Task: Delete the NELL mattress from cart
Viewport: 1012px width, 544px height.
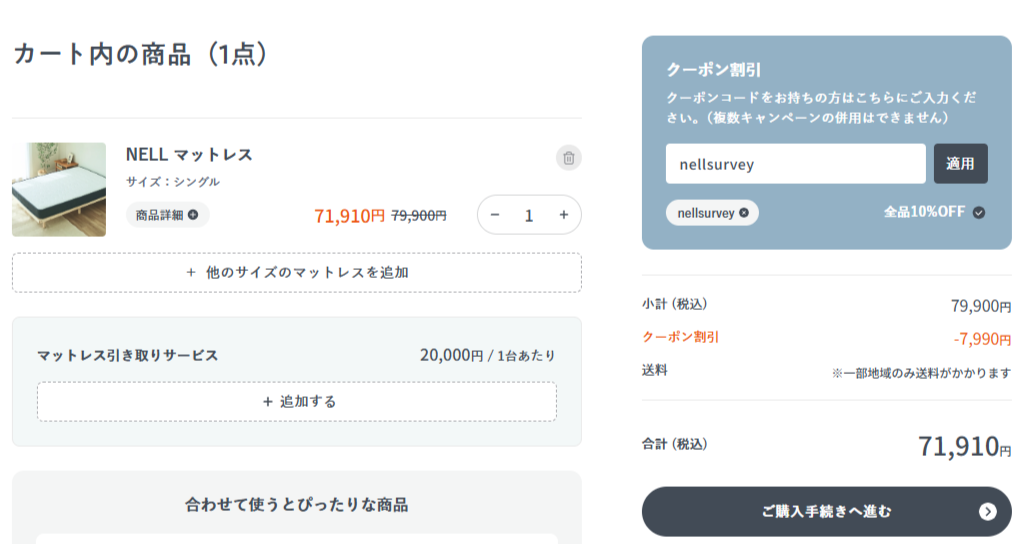Action: tap(568, 157)
